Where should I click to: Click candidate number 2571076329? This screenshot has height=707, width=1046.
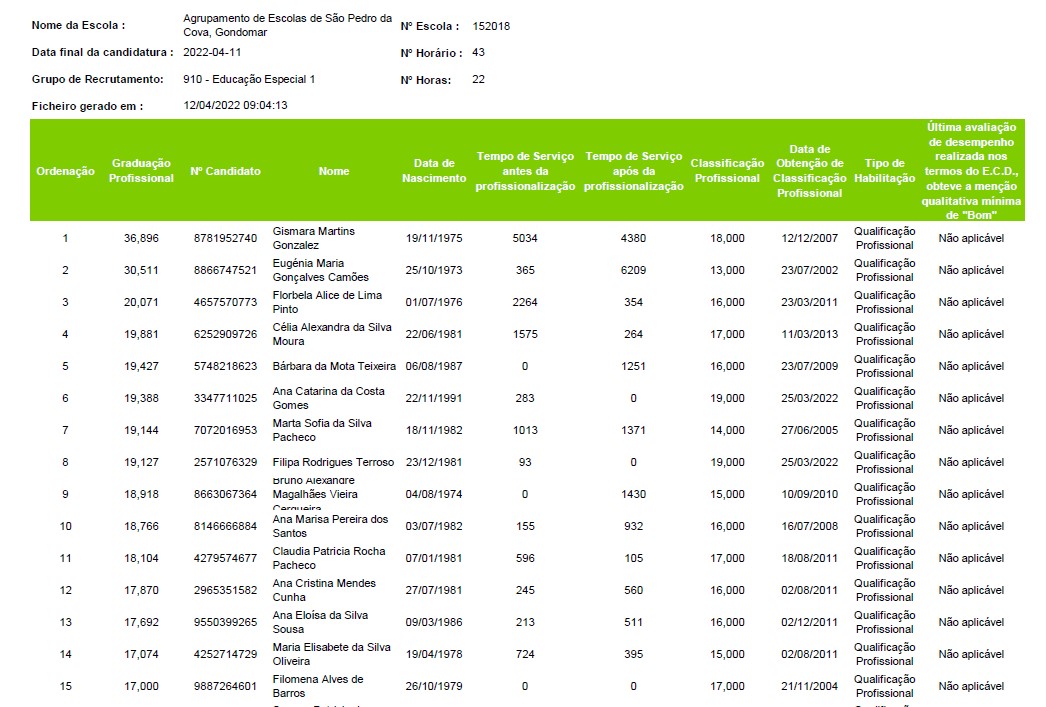click(225, 462)
